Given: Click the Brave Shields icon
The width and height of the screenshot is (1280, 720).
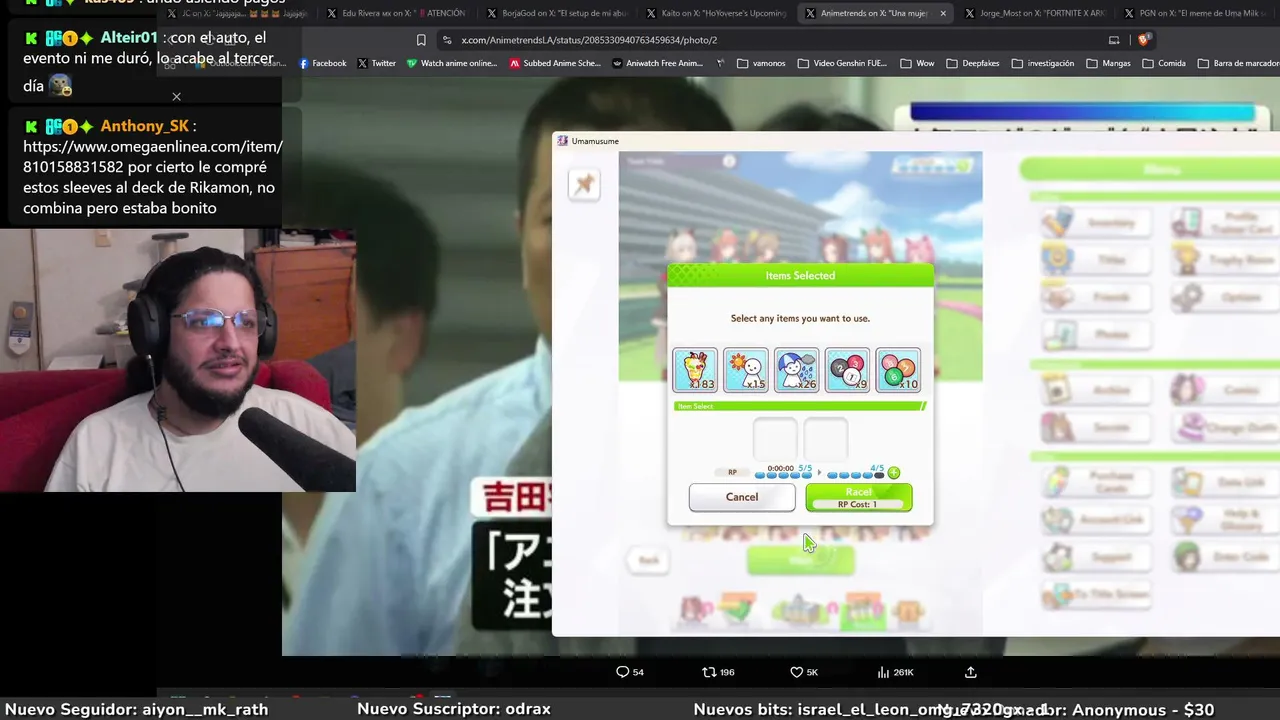Looking at the screenshot, I should point(1145,40).
